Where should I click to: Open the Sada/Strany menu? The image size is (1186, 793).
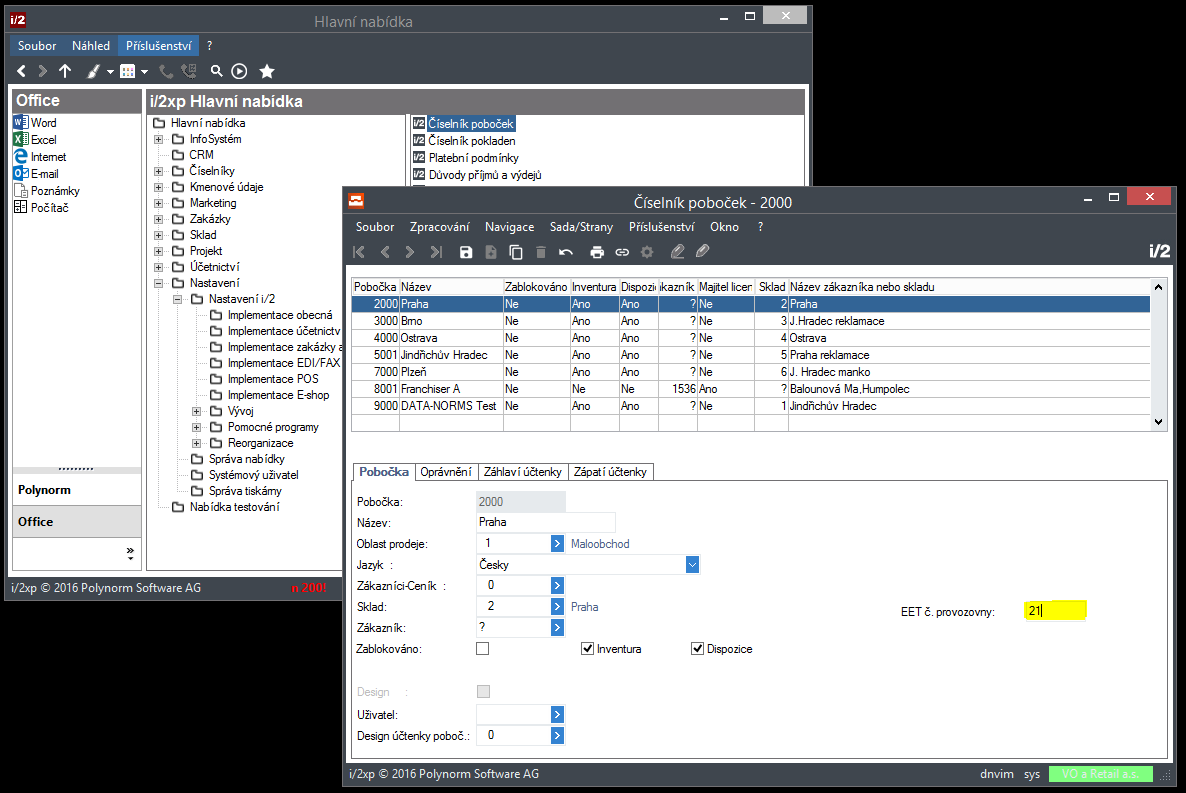[x=581, y=227]
